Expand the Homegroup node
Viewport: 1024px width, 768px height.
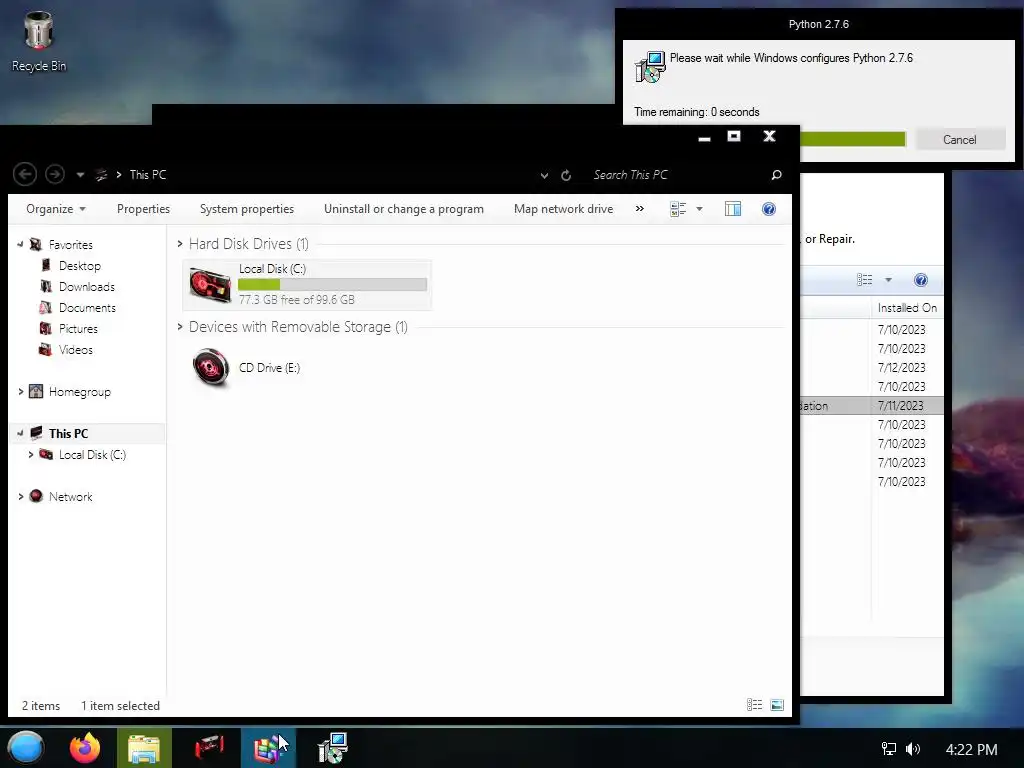click(20, 392)
